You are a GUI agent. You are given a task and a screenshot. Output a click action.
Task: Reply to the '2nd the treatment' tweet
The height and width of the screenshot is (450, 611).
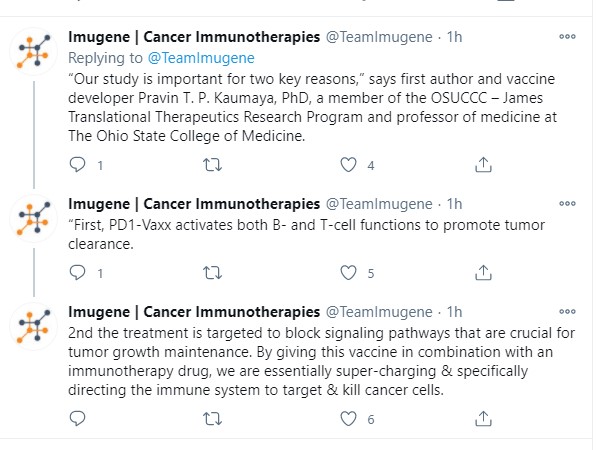point(77,418)
